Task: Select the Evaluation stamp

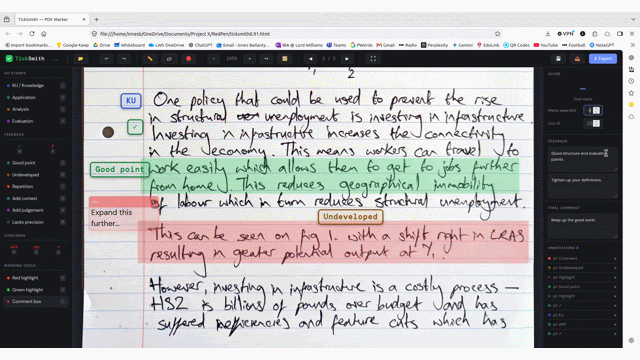Action: click(x=36, y=121)
